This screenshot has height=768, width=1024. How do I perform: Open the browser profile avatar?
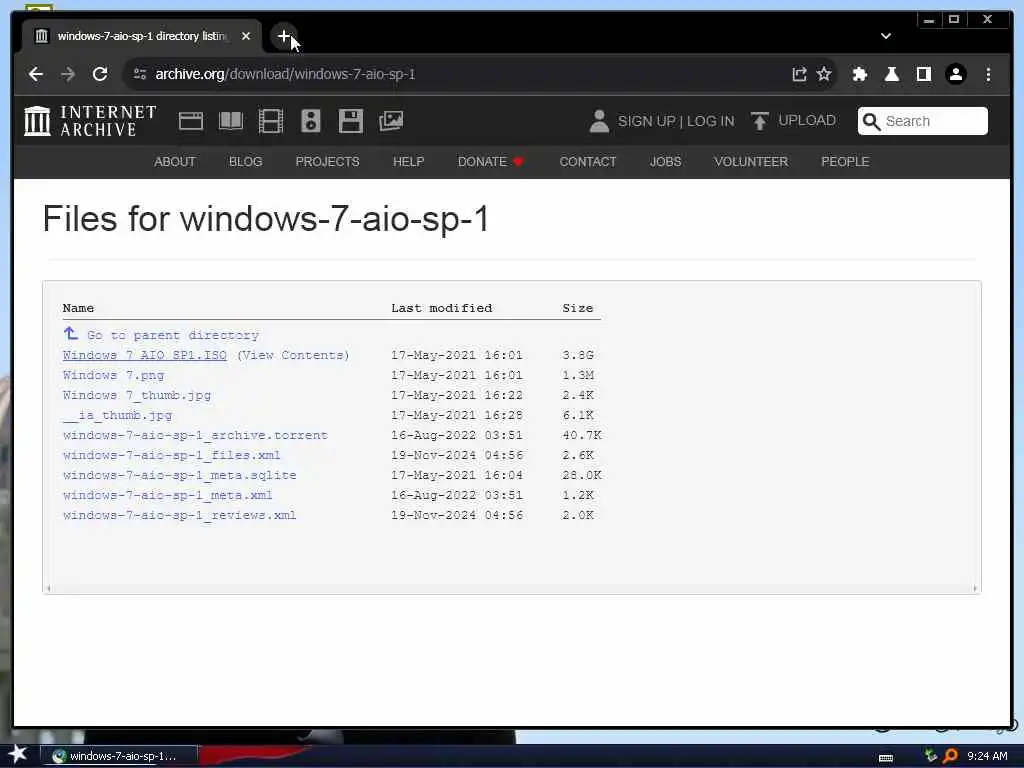pyautogui.click(x=955, y=74)
